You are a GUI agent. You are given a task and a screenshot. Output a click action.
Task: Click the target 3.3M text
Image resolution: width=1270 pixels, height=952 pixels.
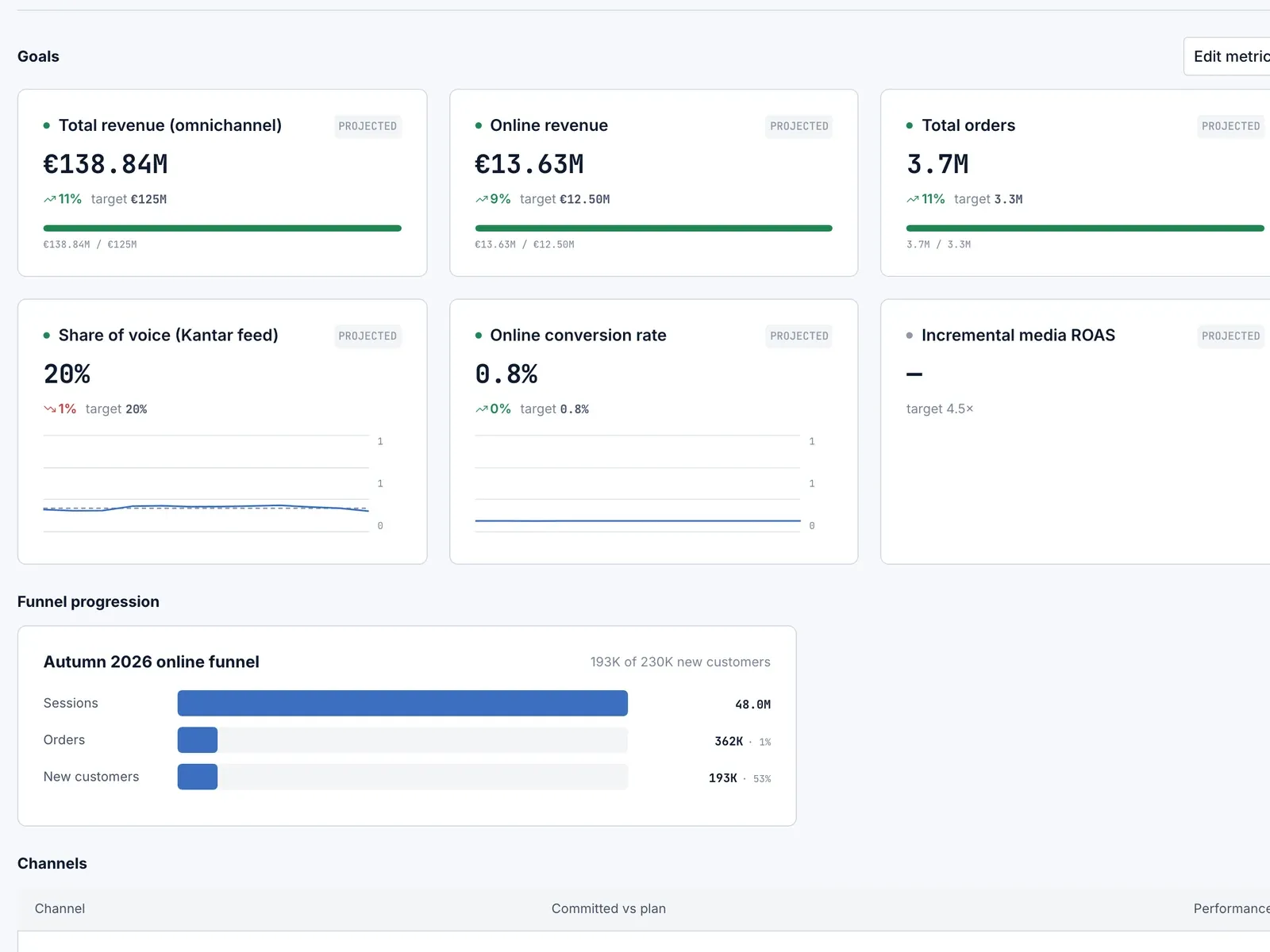click(988, 199)
